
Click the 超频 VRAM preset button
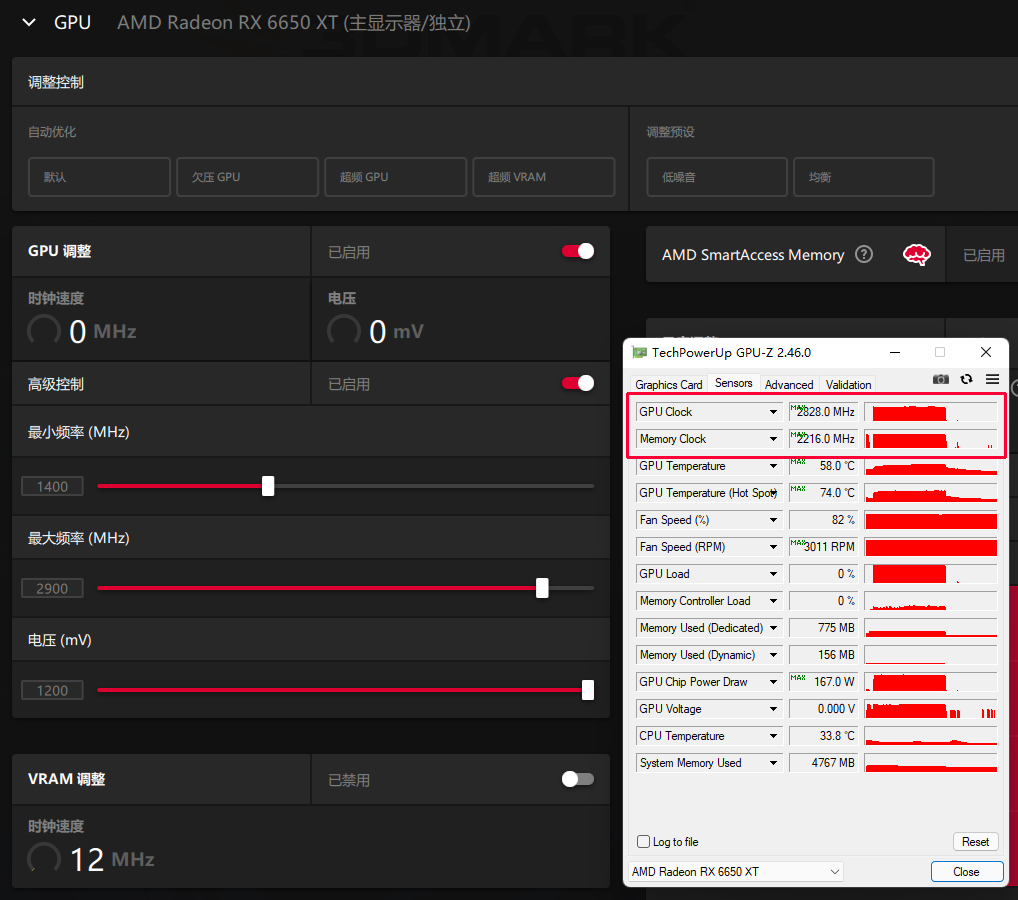click(543, 177)
